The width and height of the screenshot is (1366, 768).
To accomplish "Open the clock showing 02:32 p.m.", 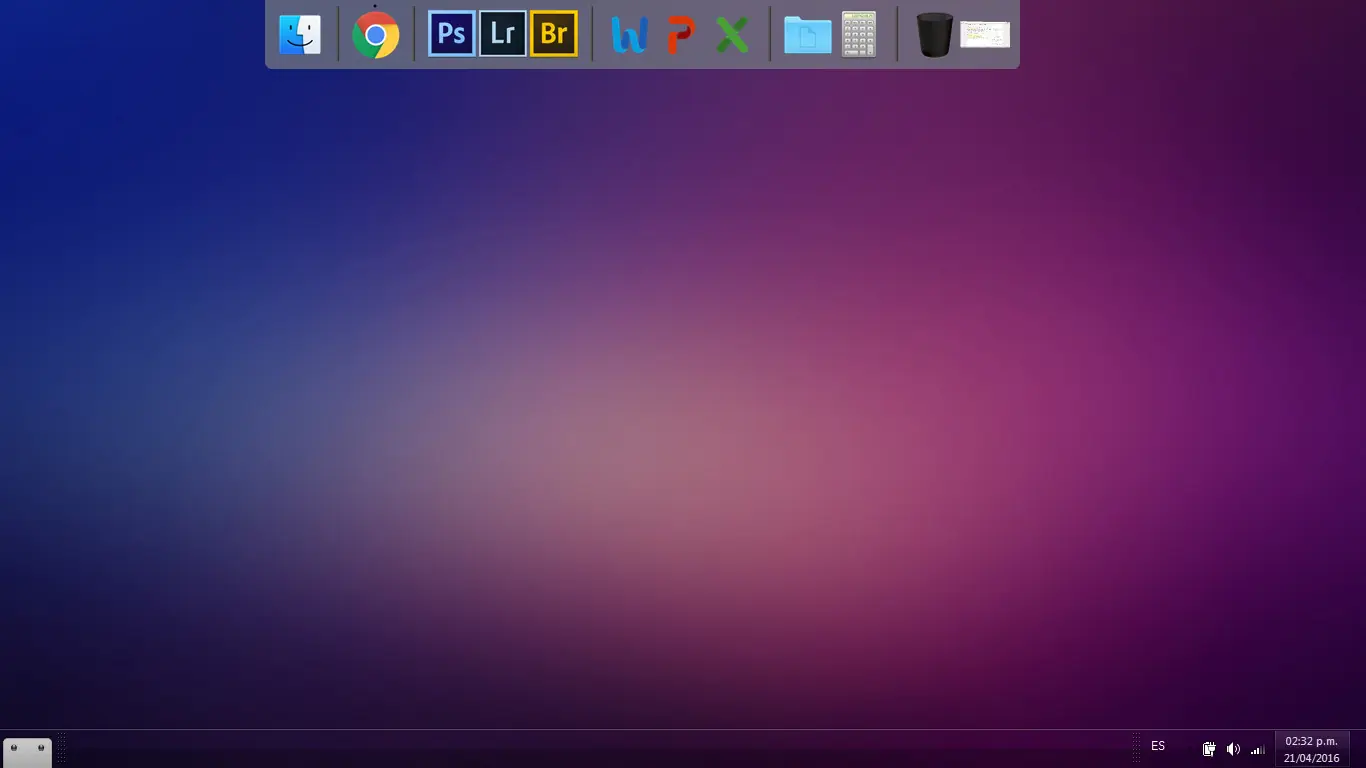I will 1312,749.
